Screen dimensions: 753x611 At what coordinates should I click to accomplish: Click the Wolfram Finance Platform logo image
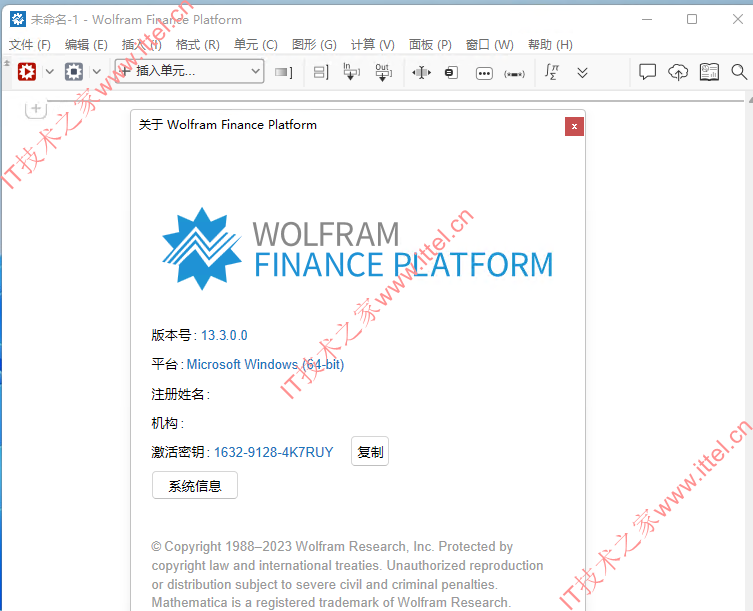[357, 249]
